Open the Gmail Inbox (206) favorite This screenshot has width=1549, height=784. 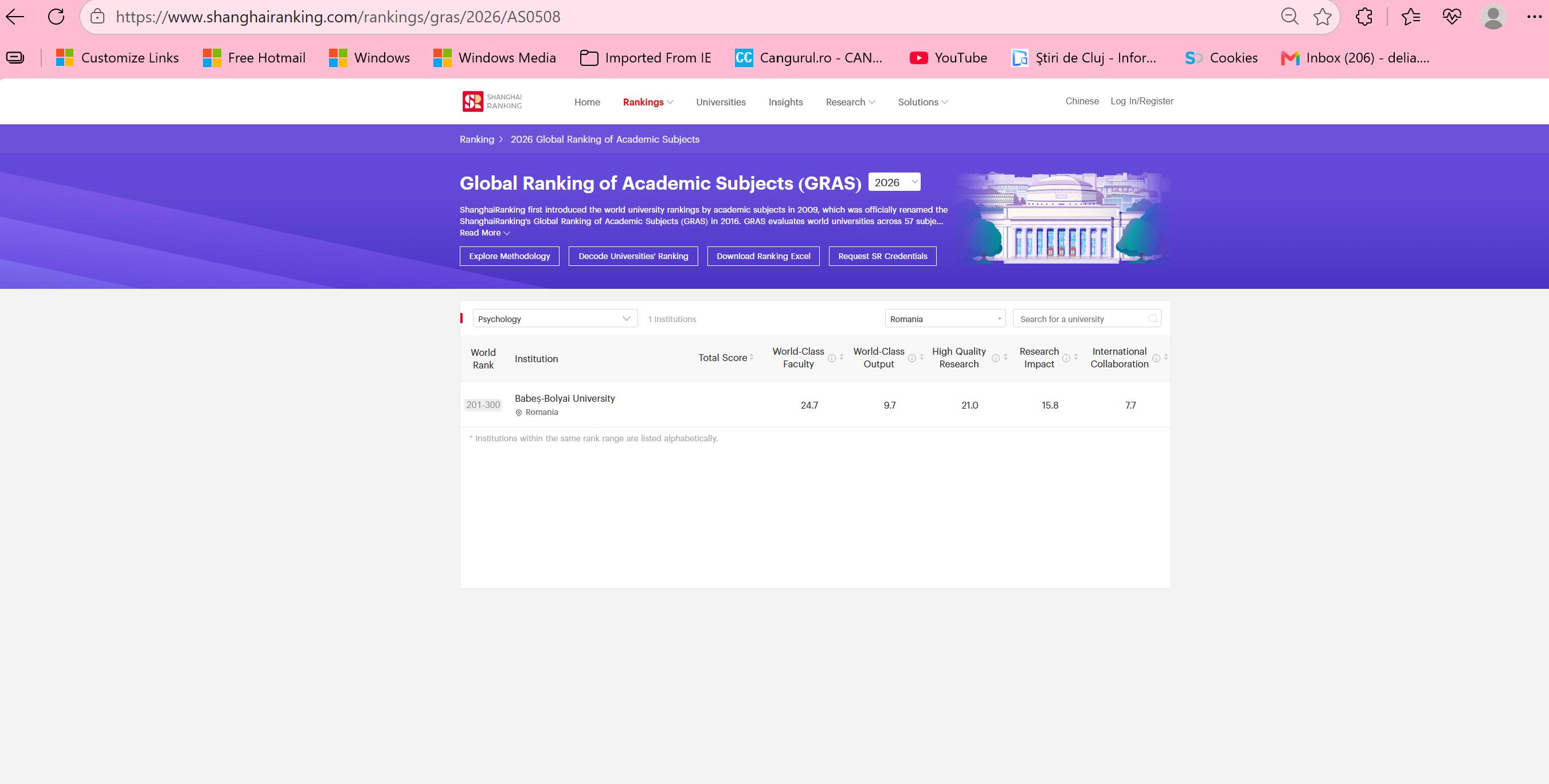(1355, 58)
